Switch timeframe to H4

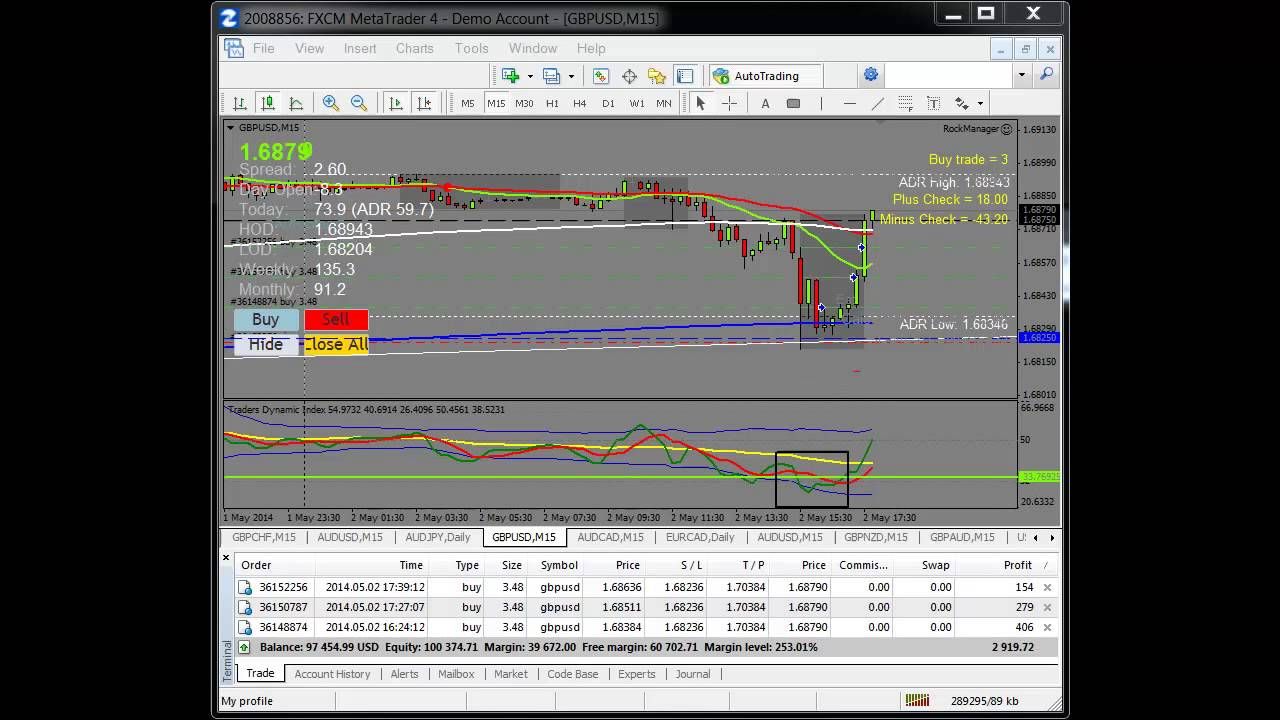click(580, 104)
